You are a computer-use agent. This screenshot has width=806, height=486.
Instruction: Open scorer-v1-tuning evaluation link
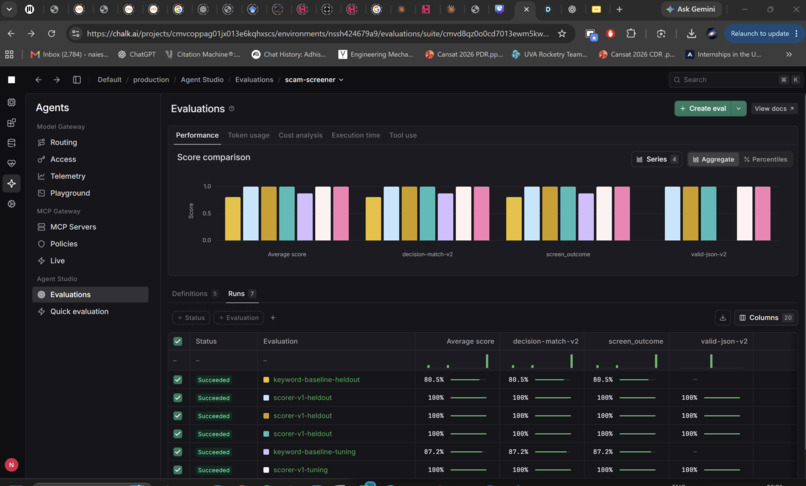(x=300, y=470)
